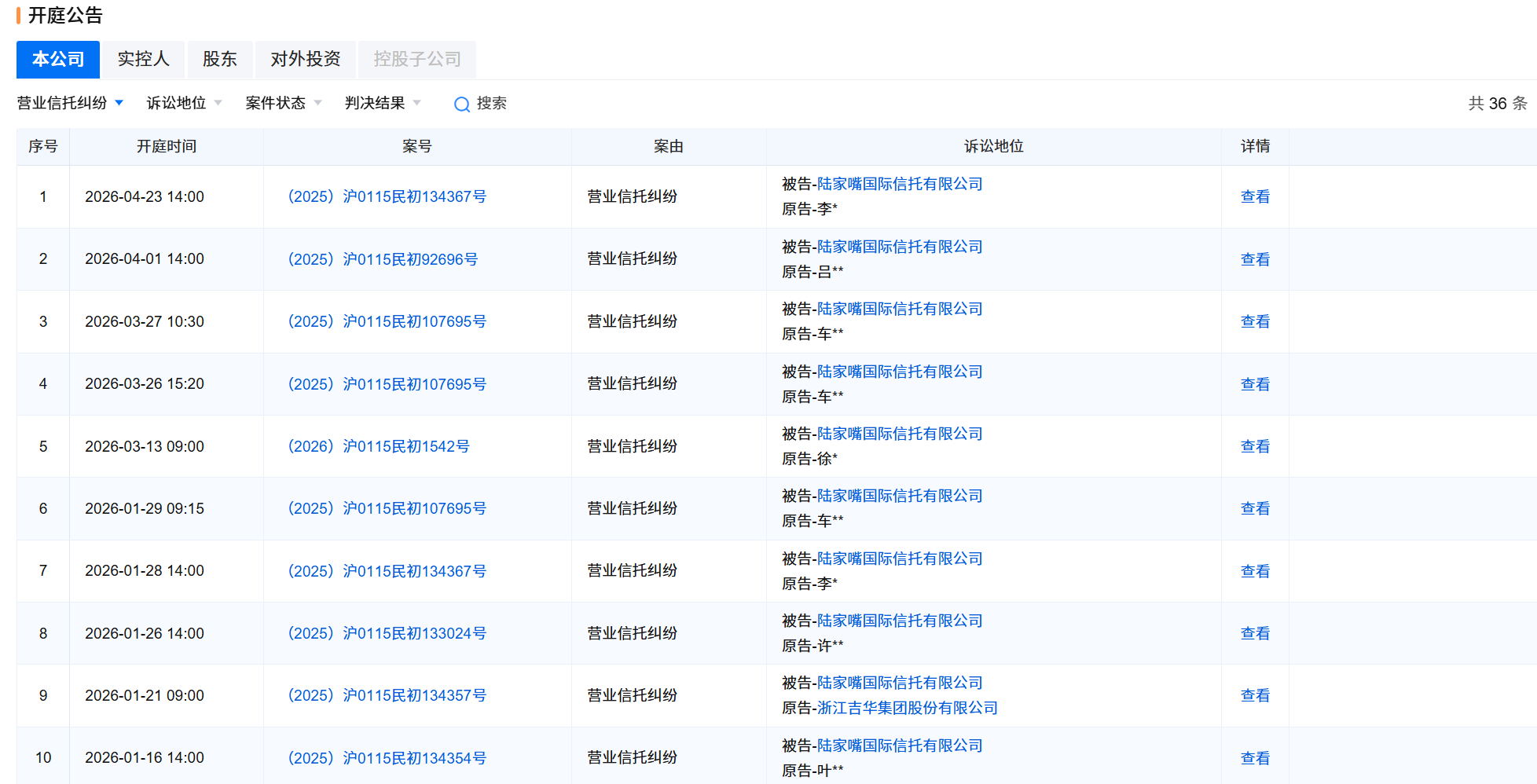View details of the 2026-01-26 hearing

pyautogui.click(x=1255, y=633)
